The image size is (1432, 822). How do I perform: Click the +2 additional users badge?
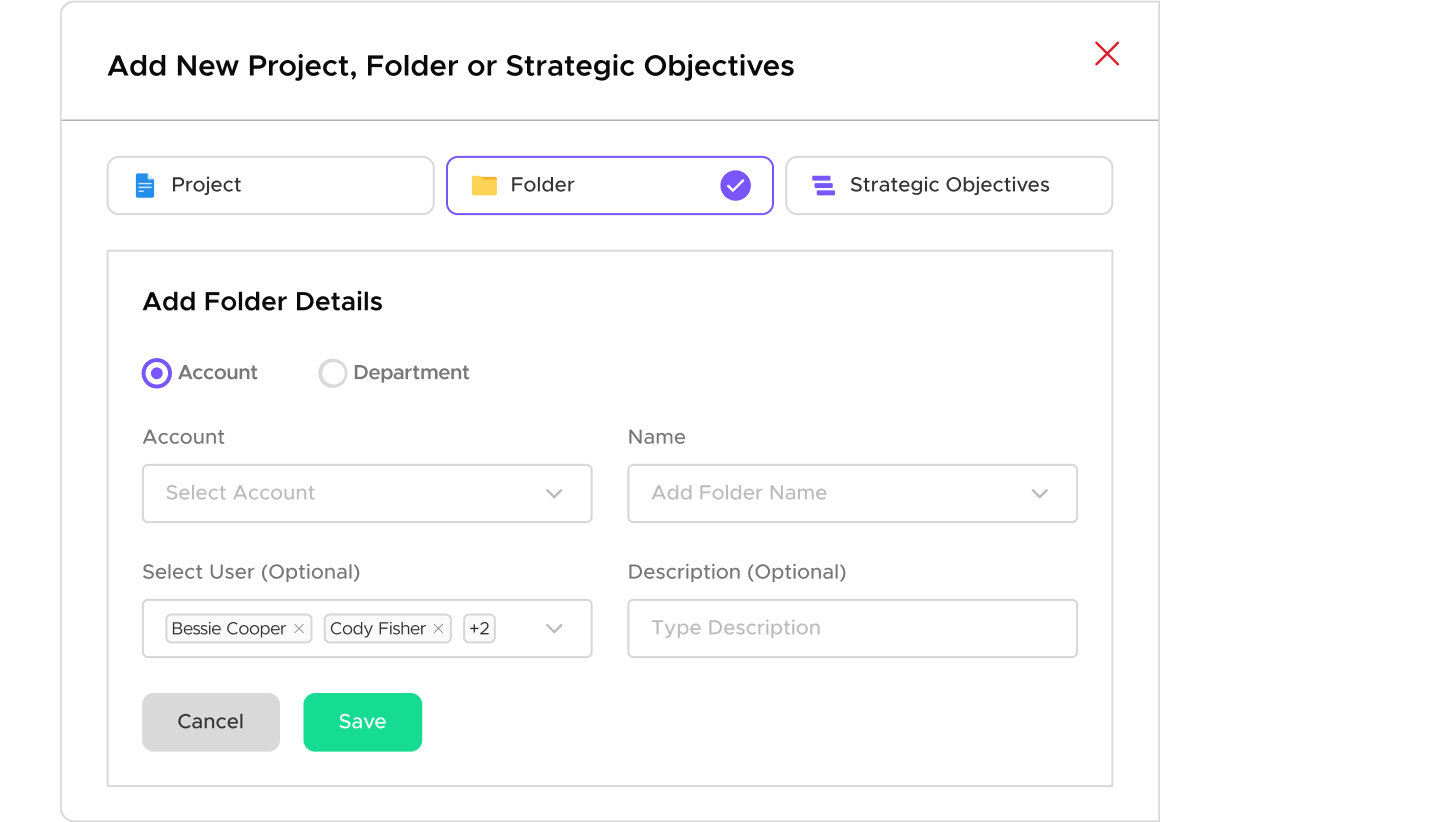point(479,629)
